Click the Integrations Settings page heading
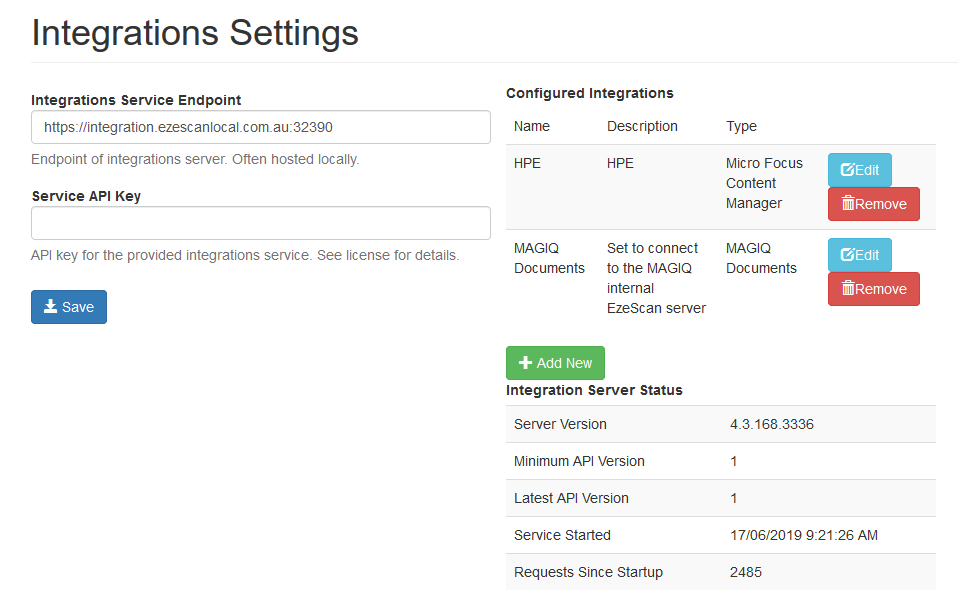Image resolution: width=958 pixels, height=602 pixels. (x=195, y=33)
